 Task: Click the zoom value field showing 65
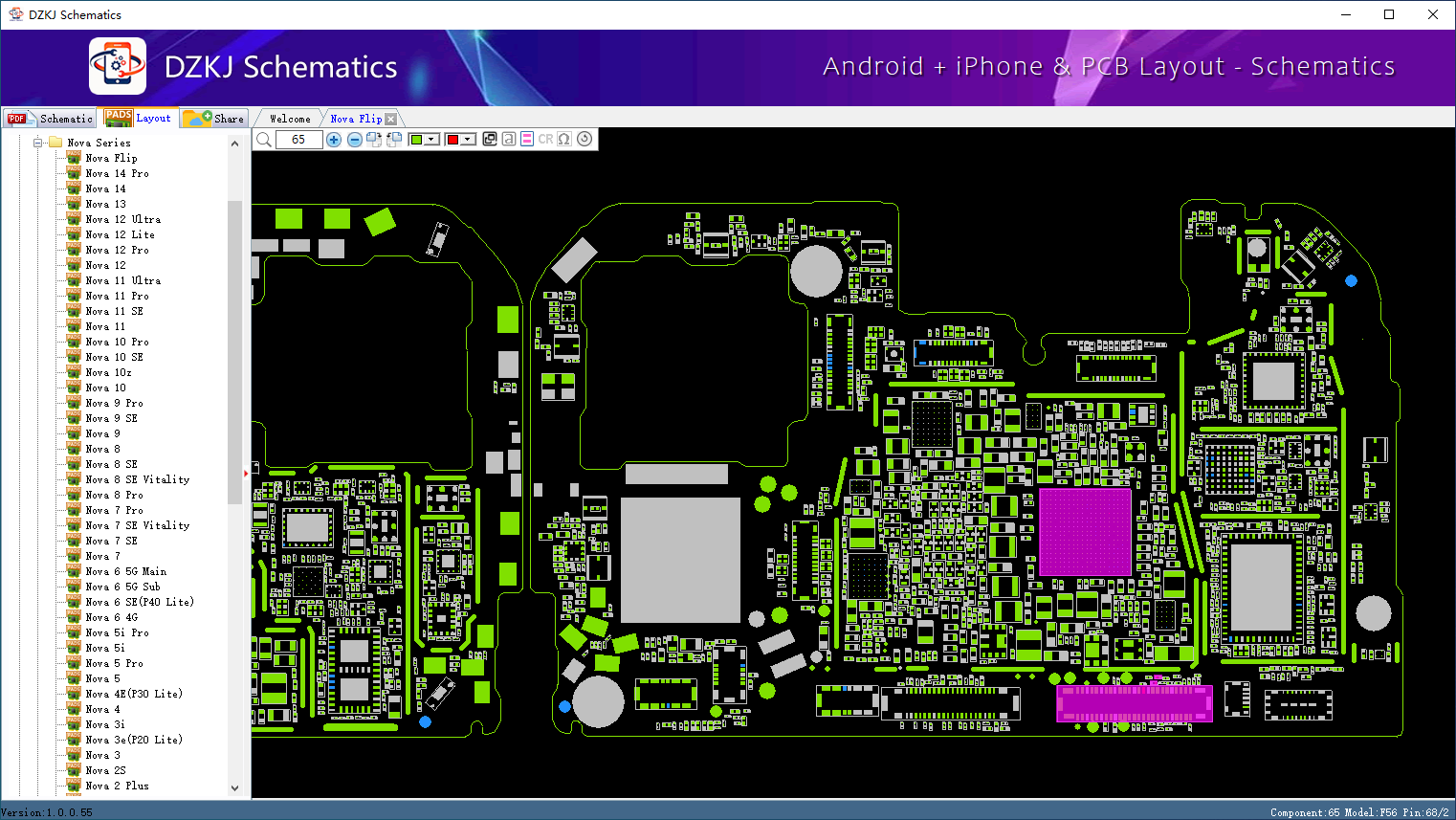(298, 140)
